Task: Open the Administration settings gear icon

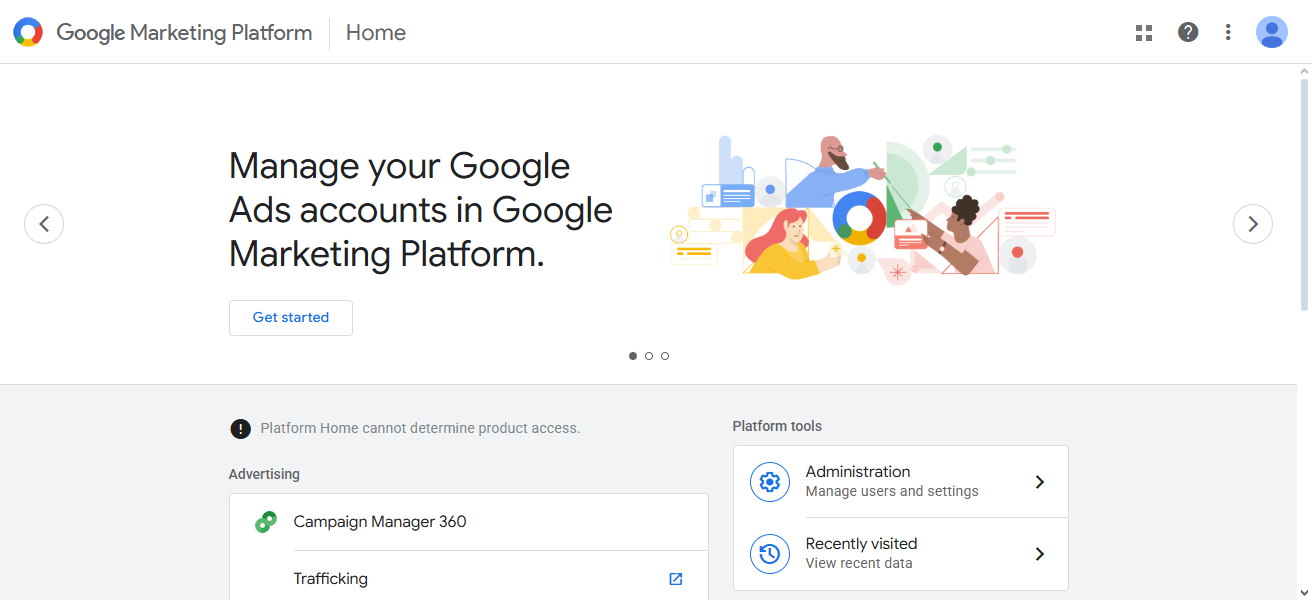Action: point(769,481)
